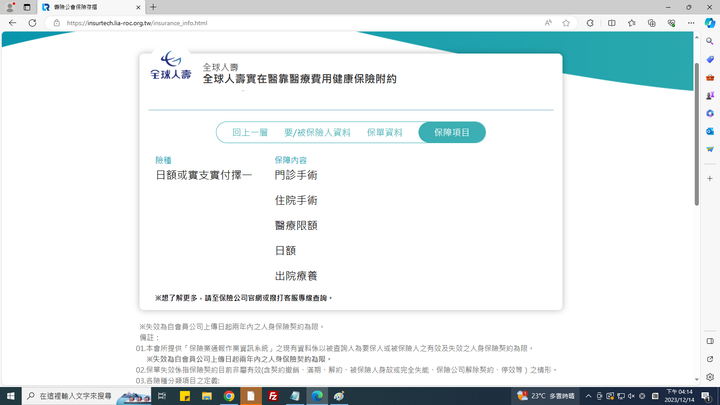
Task: Click the 全球人壽實在醫靠醫療費用健康保險附約 title
Action: pos(300,79)
